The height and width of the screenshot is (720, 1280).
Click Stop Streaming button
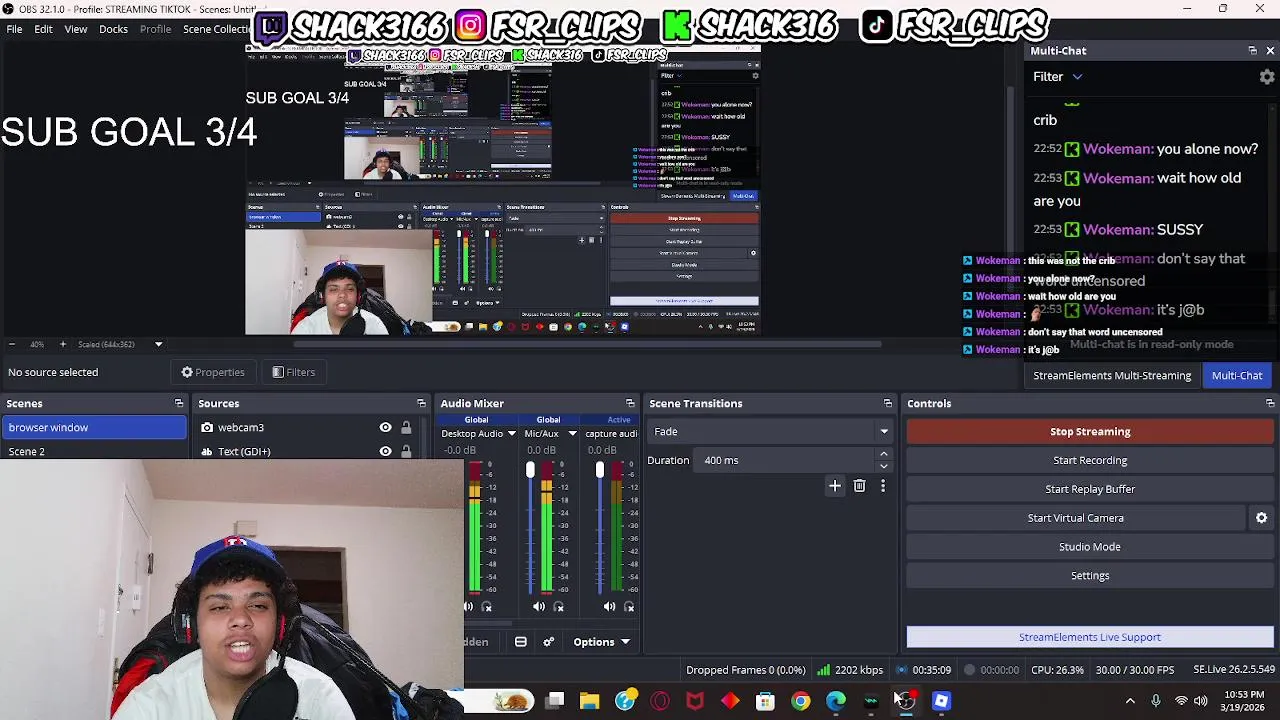click(1090, 432)
